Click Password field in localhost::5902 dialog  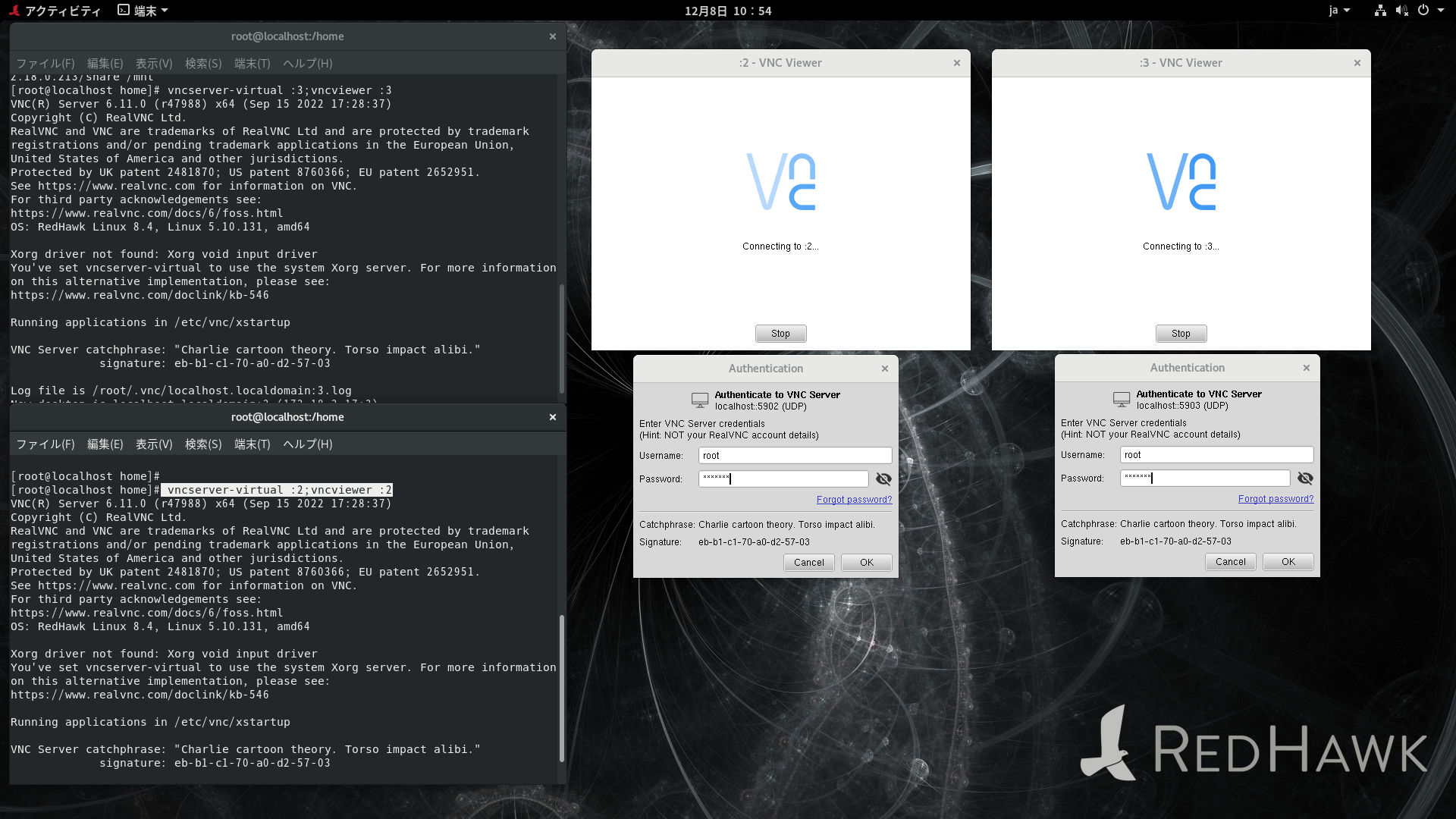[x=783, y=479]
